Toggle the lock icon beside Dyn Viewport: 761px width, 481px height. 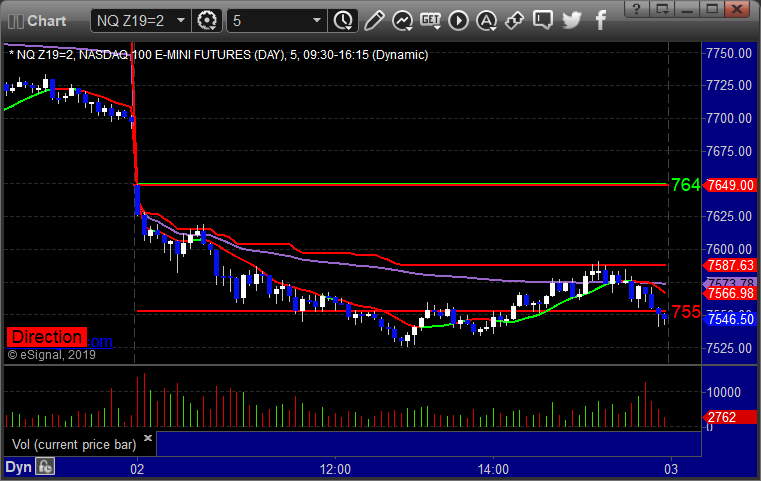(x=45, y=467)
